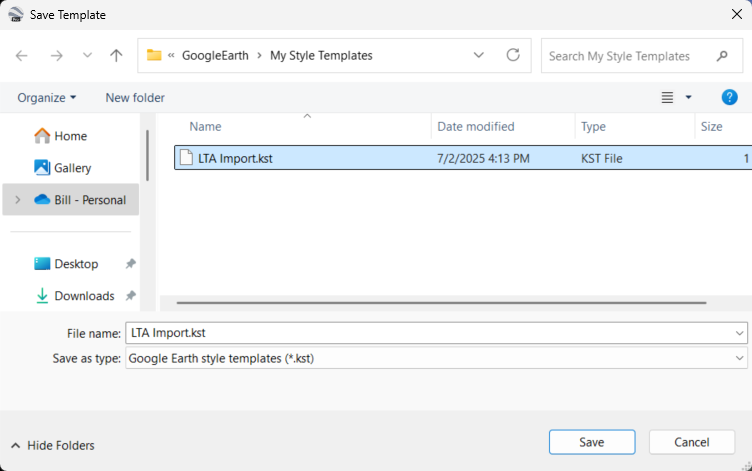Refresh the My Style Templates folder
Image resolution: width=752 pixels, height=471 pixels.
513,55
